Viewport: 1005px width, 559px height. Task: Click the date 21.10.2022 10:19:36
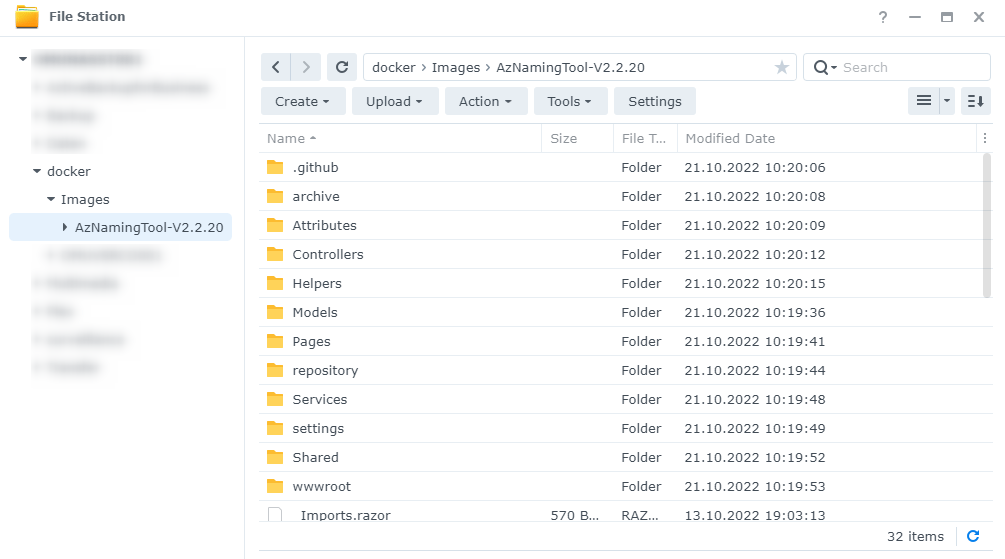[755, 312]
